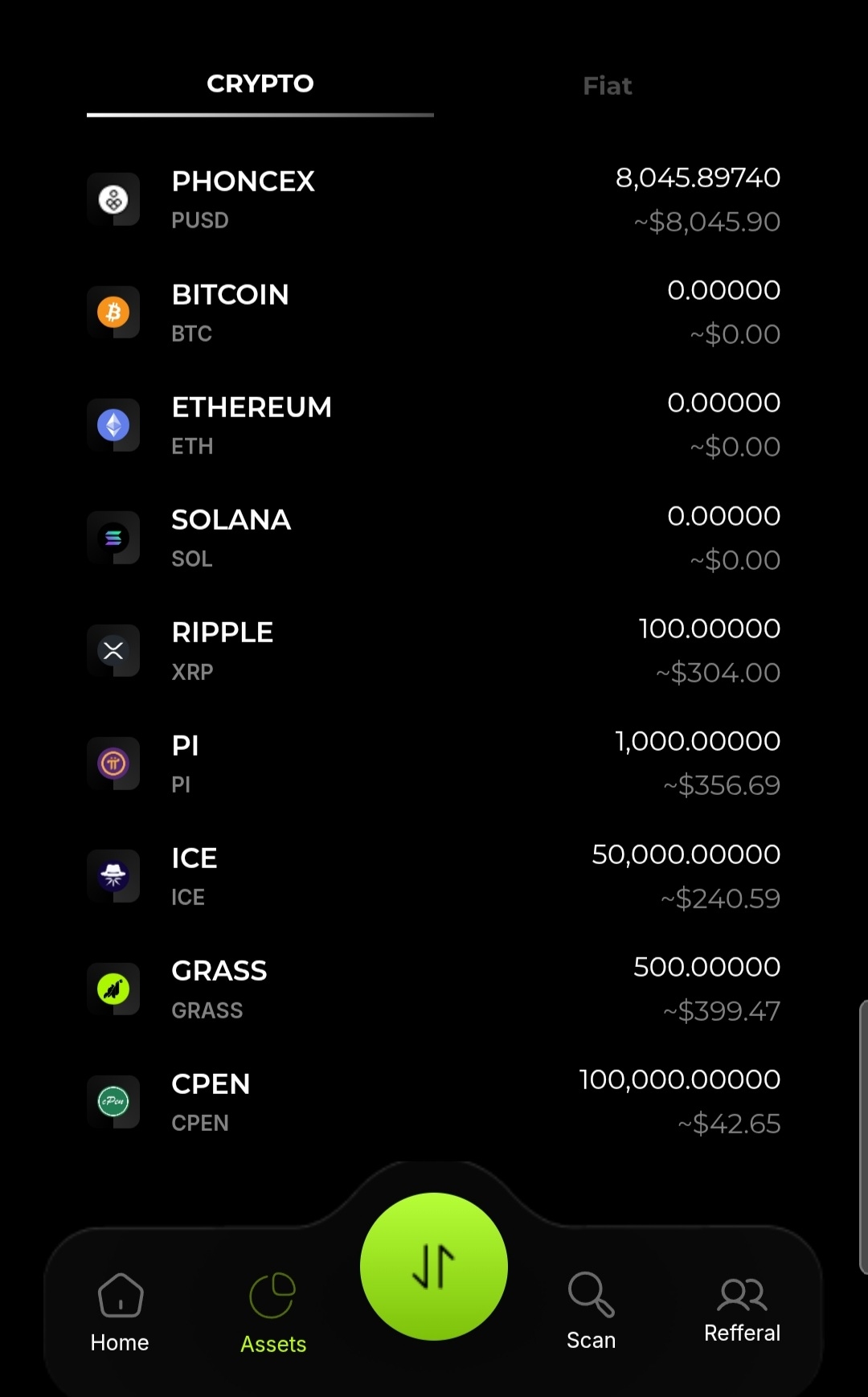Image resolution: width=868 pixels, height=1397 pixels.
Task: Tap the ICE coin icon
Action: tap(113, 876)
